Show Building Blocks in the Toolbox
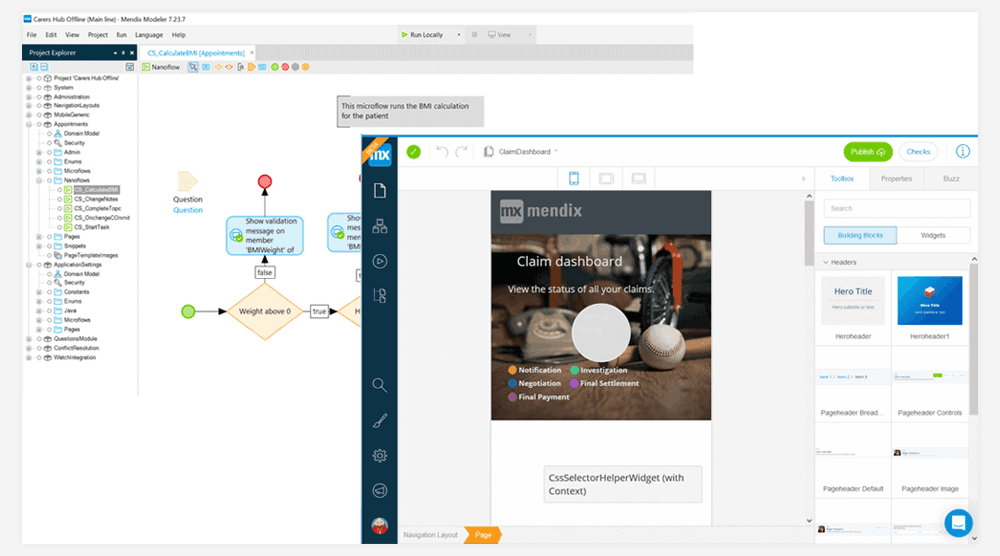The image size is (1000, 556). point(860,235)
